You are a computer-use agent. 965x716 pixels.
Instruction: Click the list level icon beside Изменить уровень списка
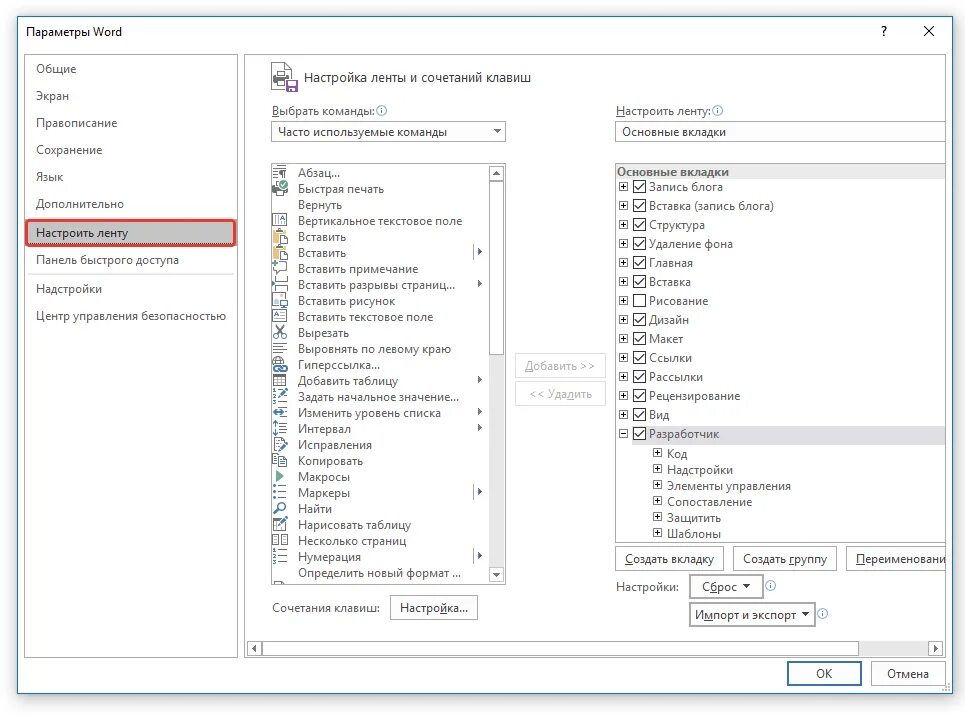pyautogui.click(x=279, y=412)
